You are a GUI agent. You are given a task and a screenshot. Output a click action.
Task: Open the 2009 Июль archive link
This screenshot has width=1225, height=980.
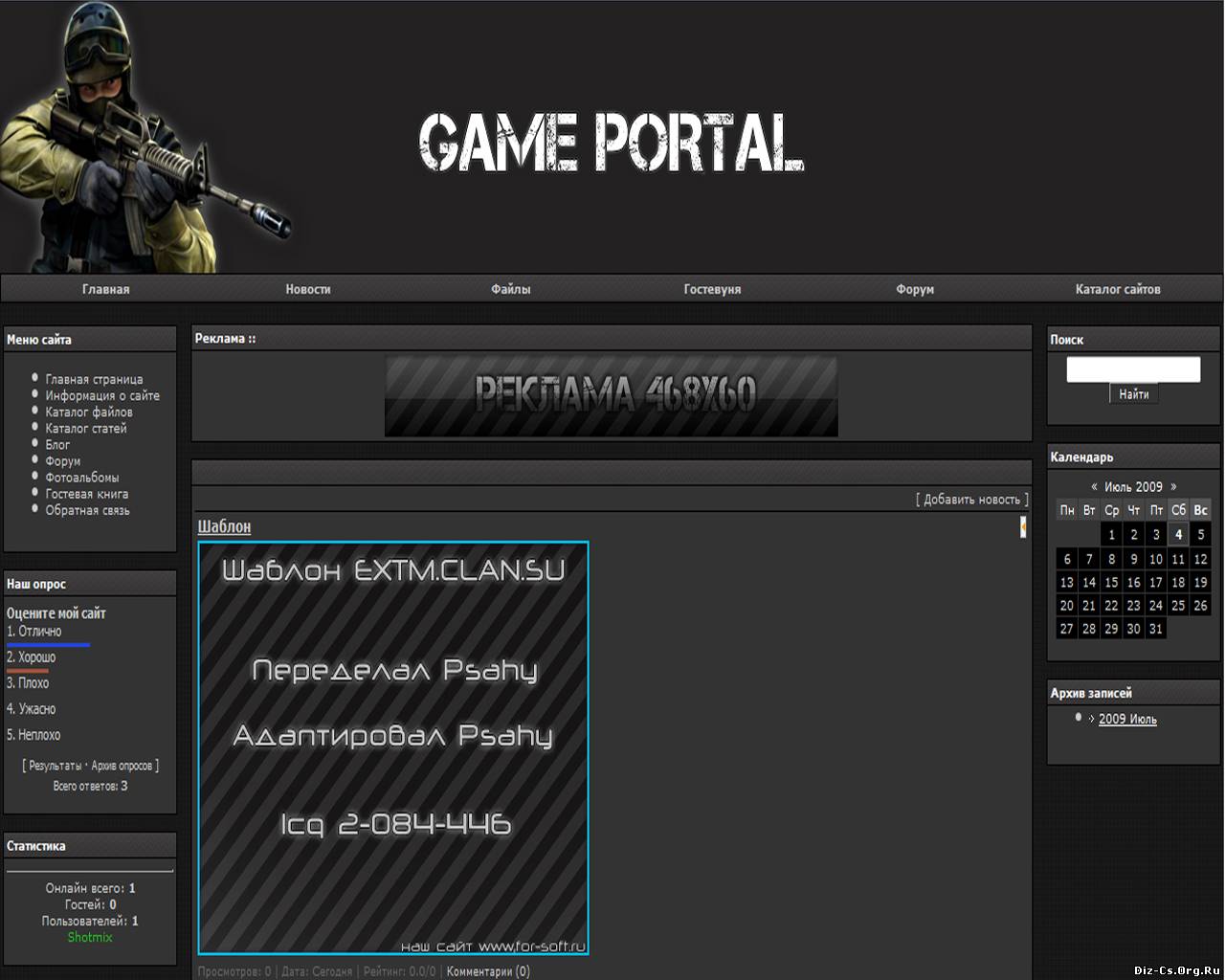[x=1127, y=719]
